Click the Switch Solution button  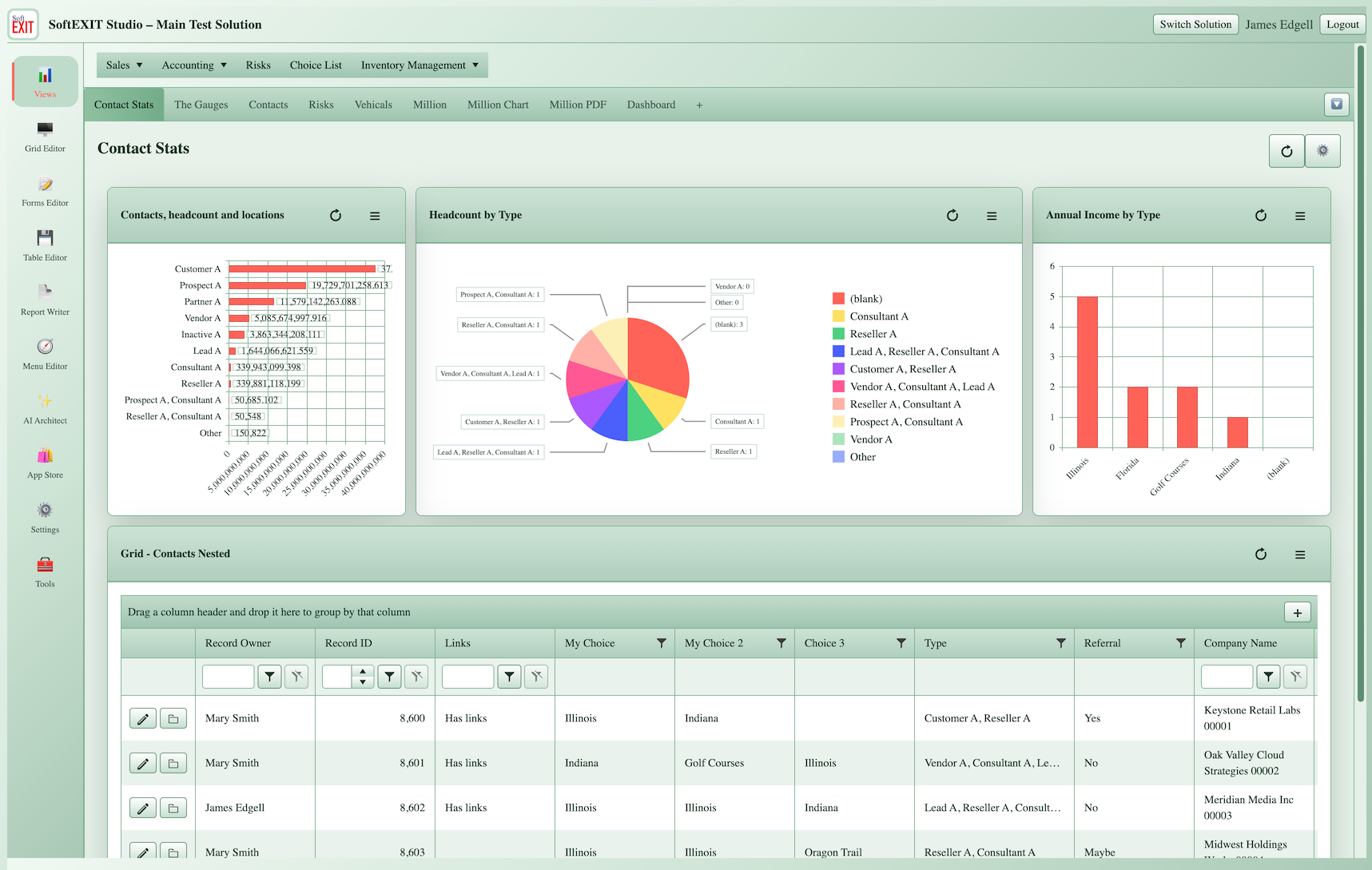(1195, 25)
